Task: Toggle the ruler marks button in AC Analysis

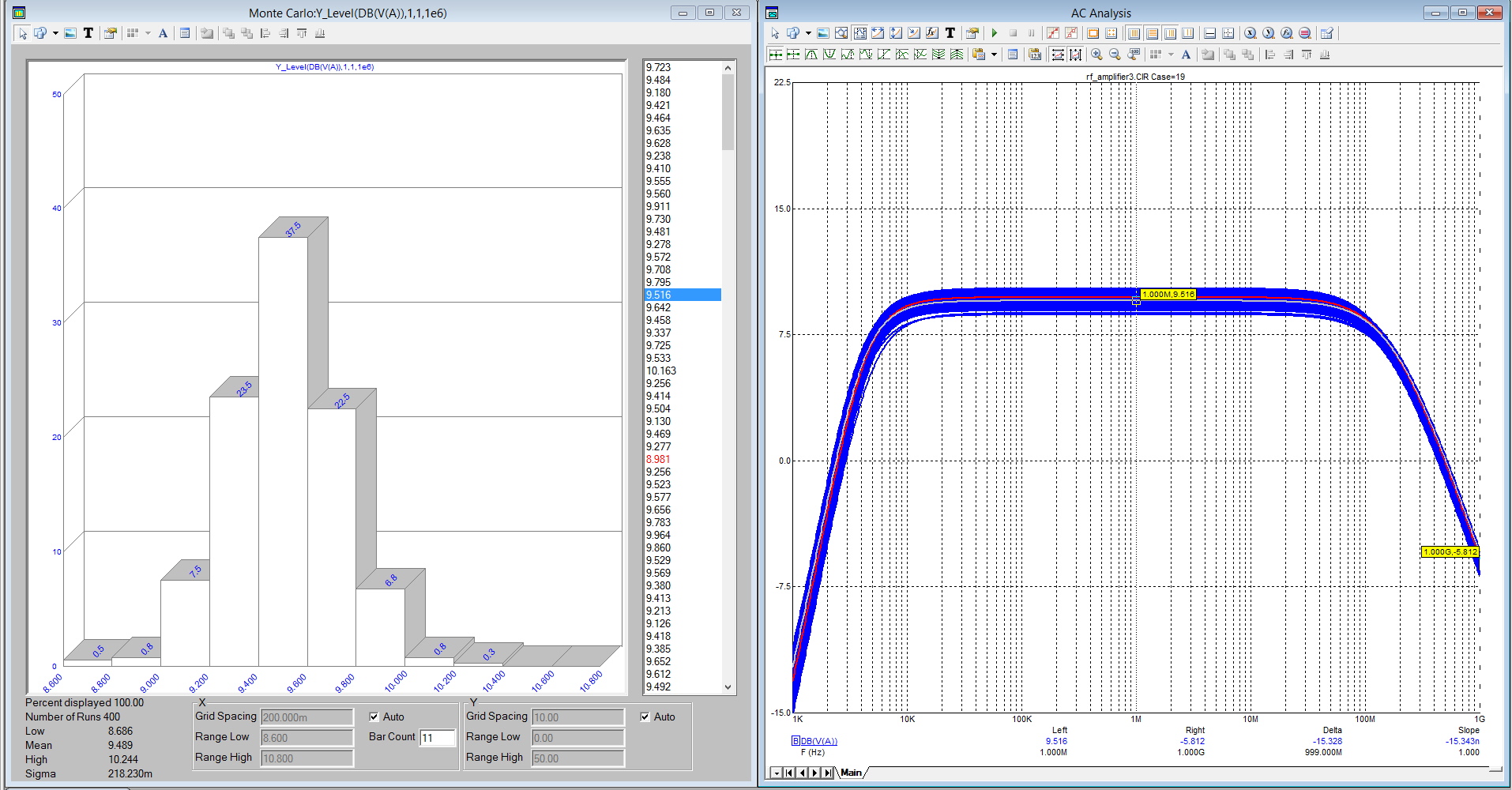Action: pos(1093,33)
